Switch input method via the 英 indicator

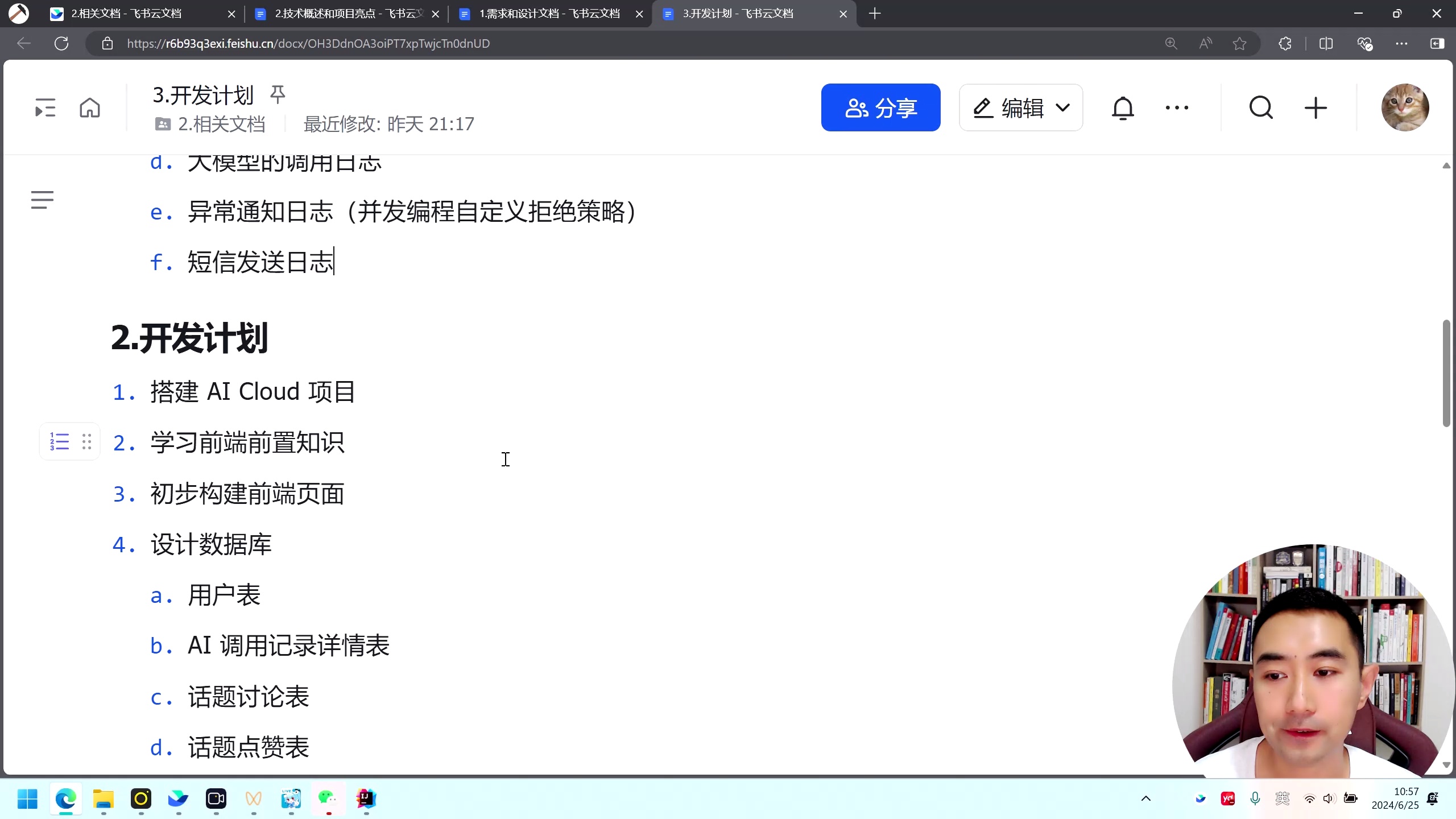(1283, 799)
